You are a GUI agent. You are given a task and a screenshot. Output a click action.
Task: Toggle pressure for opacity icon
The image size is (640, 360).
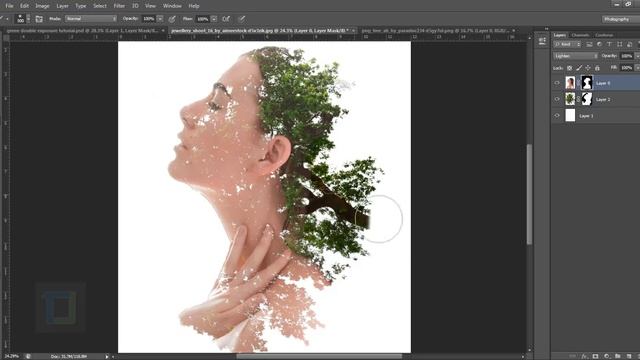coord(172,19)
